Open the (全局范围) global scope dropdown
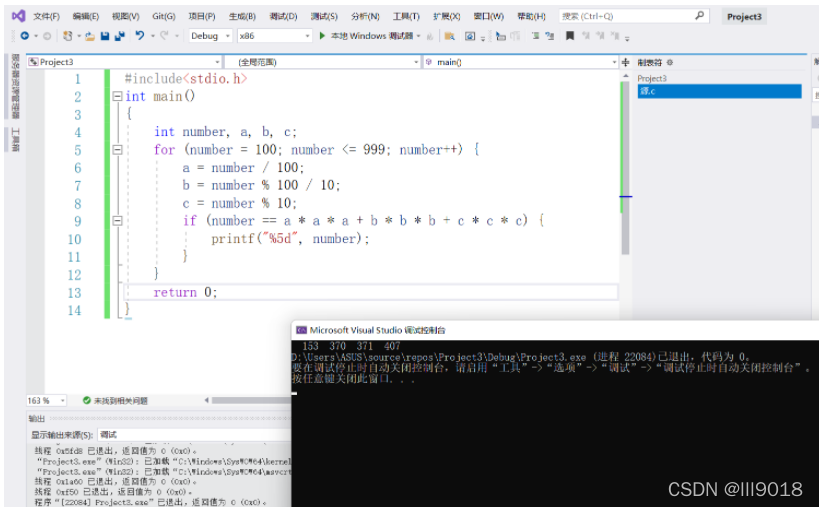 click(x=322, y=62)
